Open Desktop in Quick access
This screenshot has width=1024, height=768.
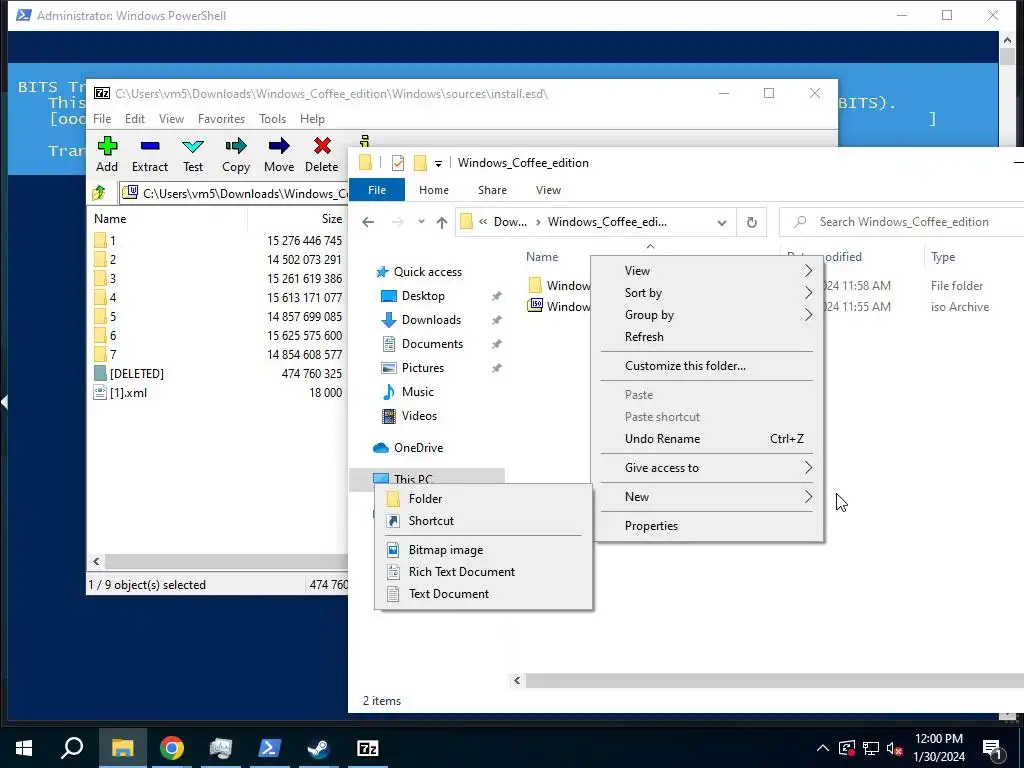click(423, 296)
